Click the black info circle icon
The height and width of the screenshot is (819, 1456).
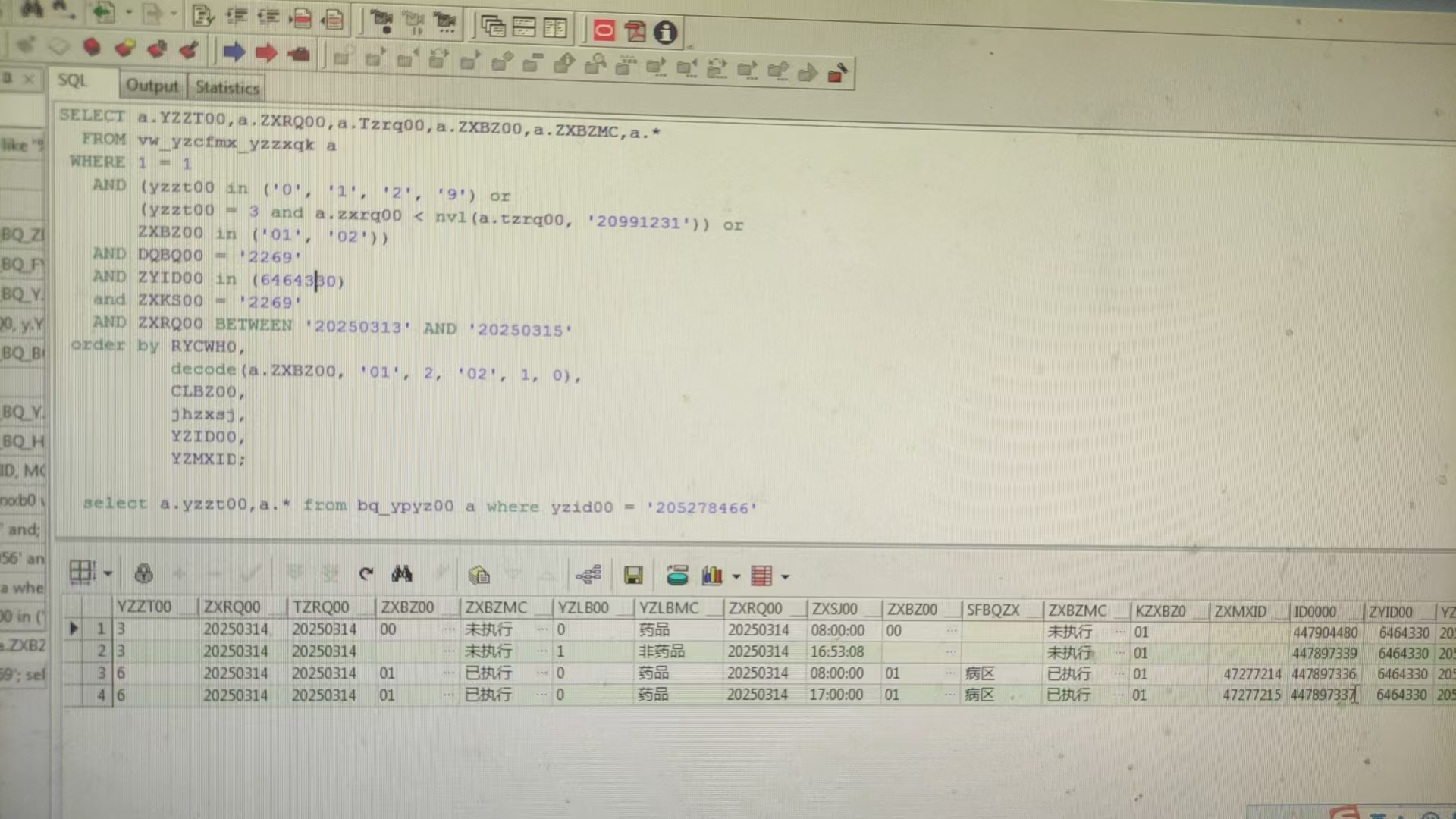click(665, 33)
